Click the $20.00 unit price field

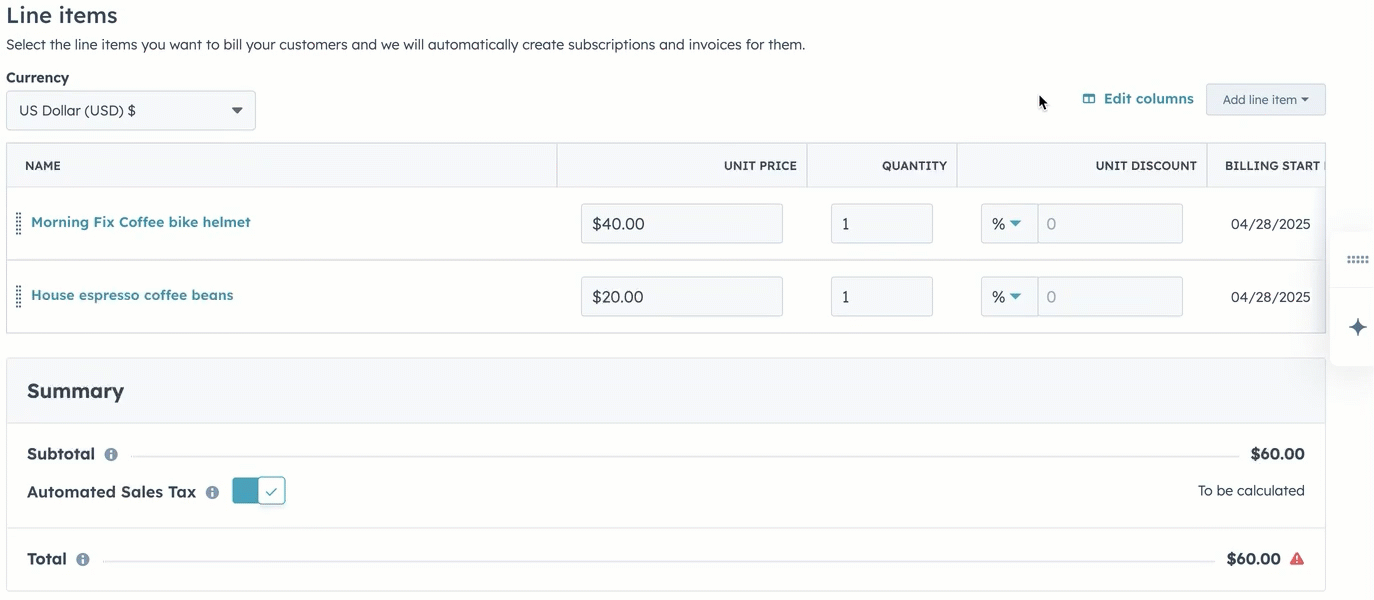coord(682,297)
